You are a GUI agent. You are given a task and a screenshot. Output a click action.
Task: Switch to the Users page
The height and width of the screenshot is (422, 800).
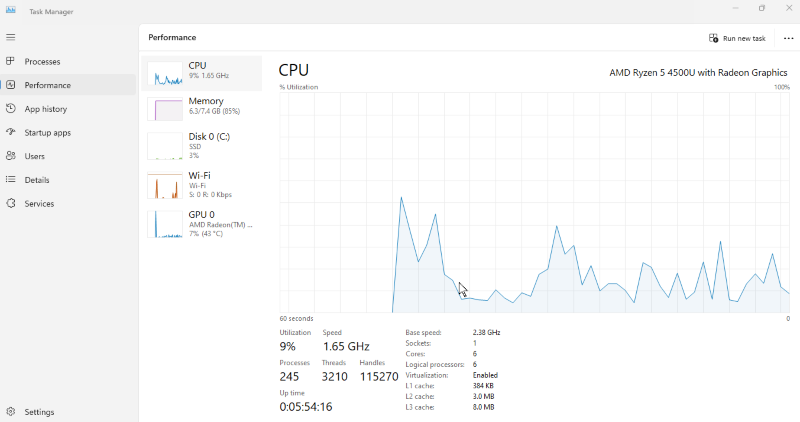tap(35, 157)
